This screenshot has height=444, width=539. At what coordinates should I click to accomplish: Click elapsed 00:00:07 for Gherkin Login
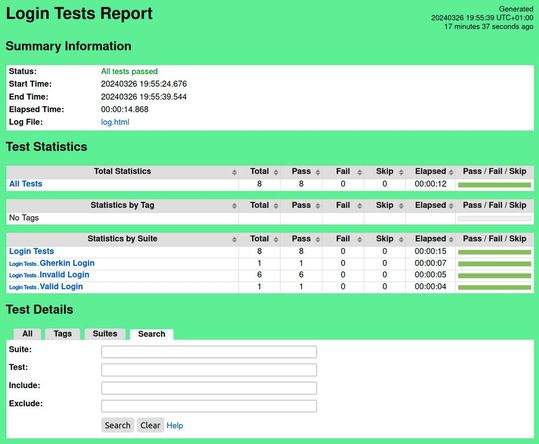430,263
